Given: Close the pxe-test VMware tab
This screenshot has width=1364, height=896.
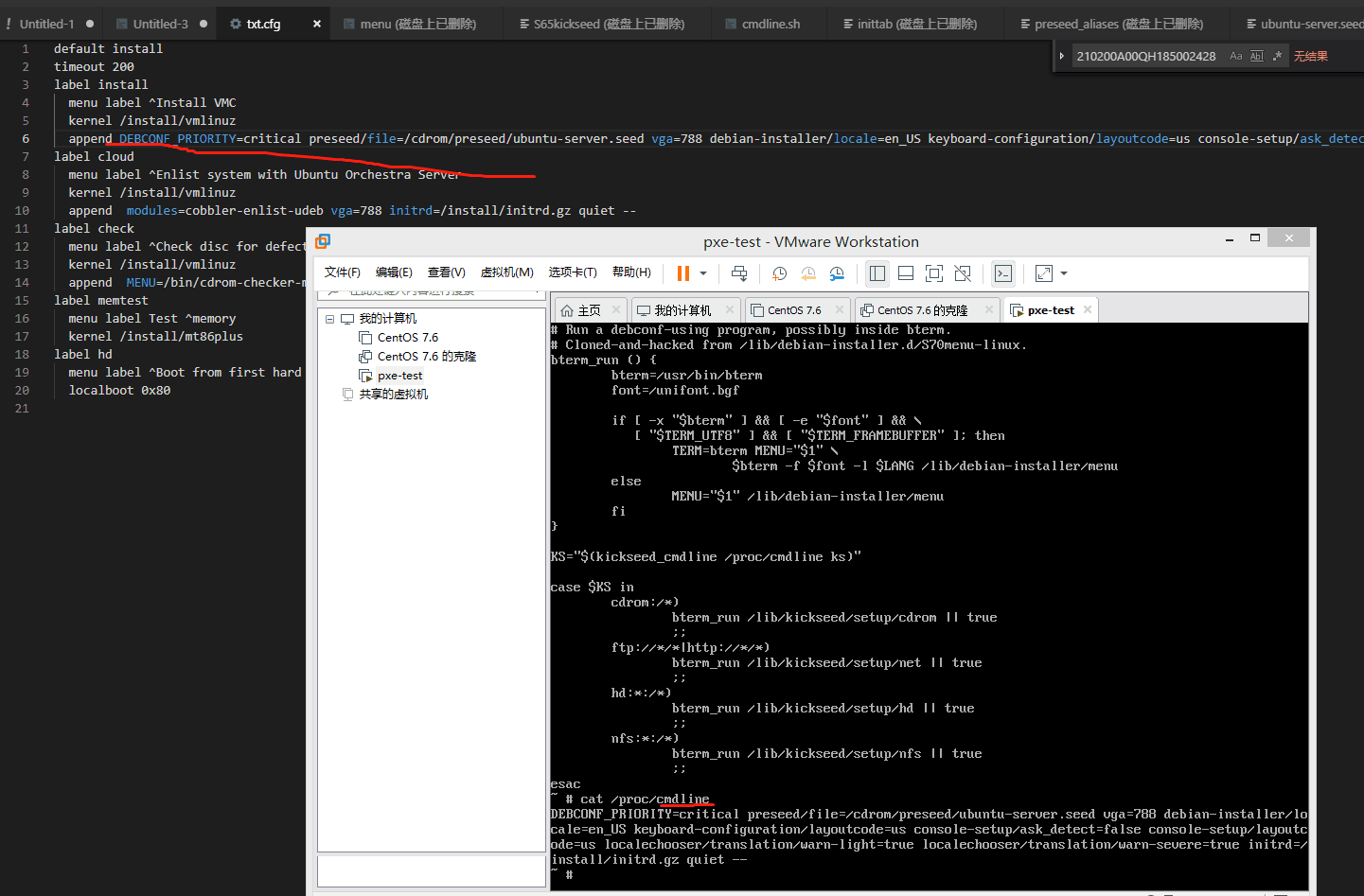Looking at the screenshot, I should click(1088, 309).
